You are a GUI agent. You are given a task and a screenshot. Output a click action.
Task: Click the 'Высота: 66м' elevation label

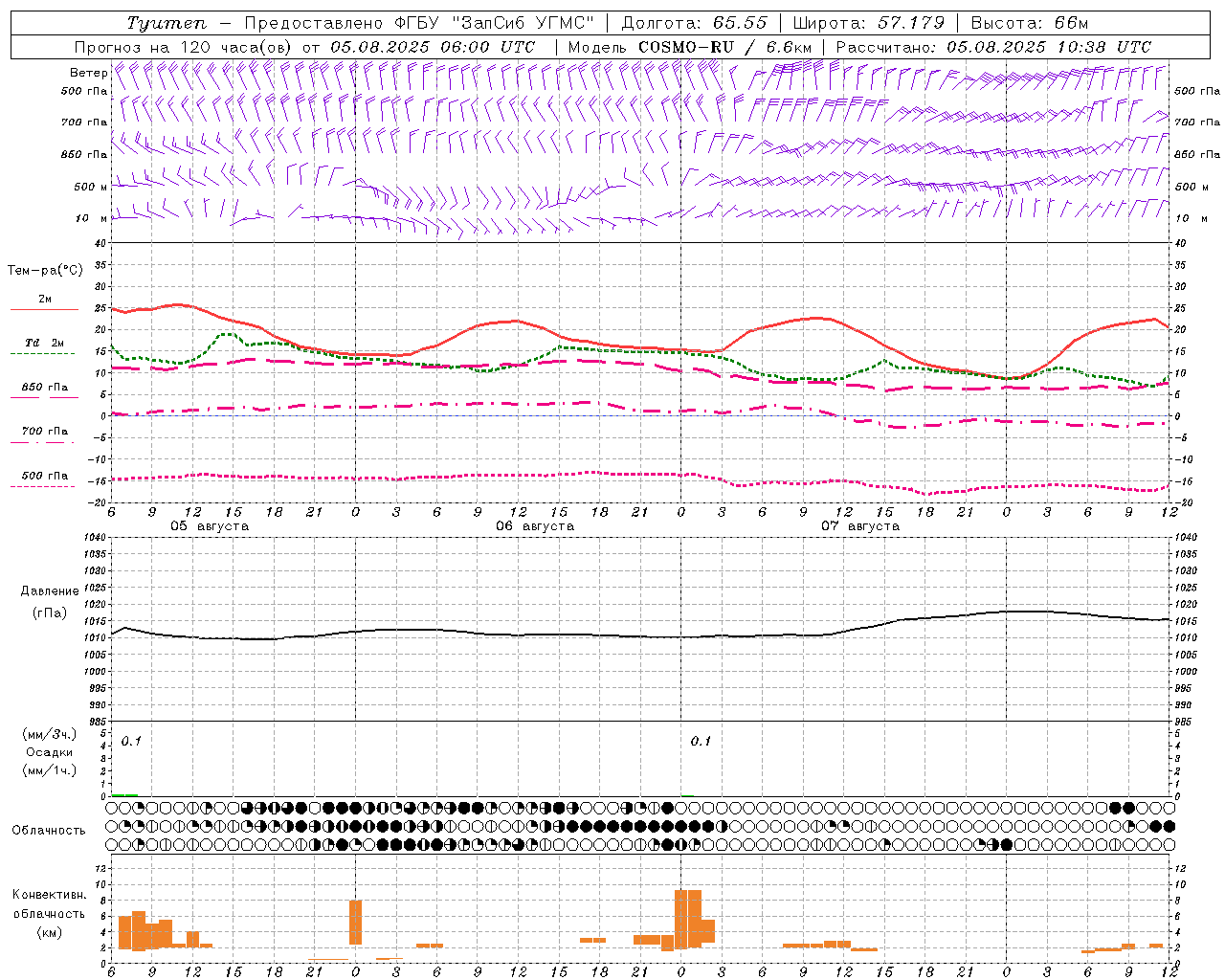click(x=1029, y=23)
